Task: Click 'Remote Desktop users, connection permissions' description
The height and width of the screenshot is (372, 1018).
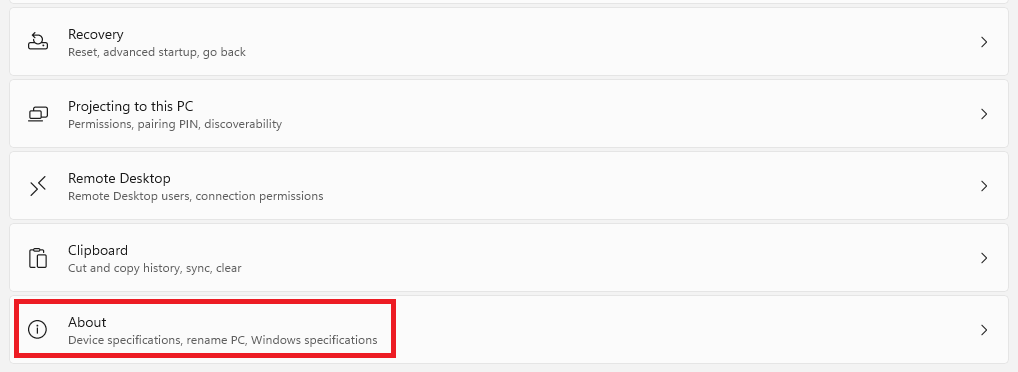Action: (195, 196)
